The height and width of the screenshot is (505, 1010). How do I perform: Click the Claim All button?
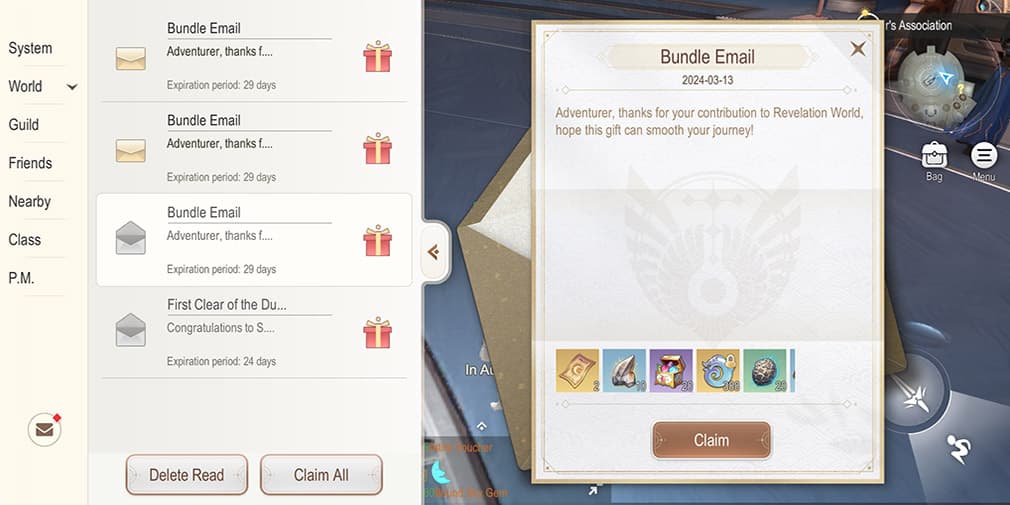pyautogui.click(x=321, y=475)
